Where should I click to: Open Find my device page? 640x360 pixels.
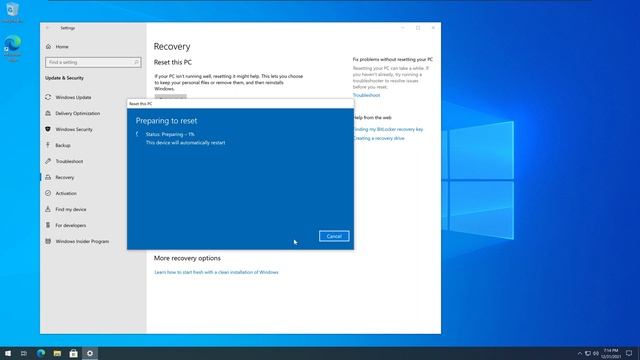tap(71, 209)
